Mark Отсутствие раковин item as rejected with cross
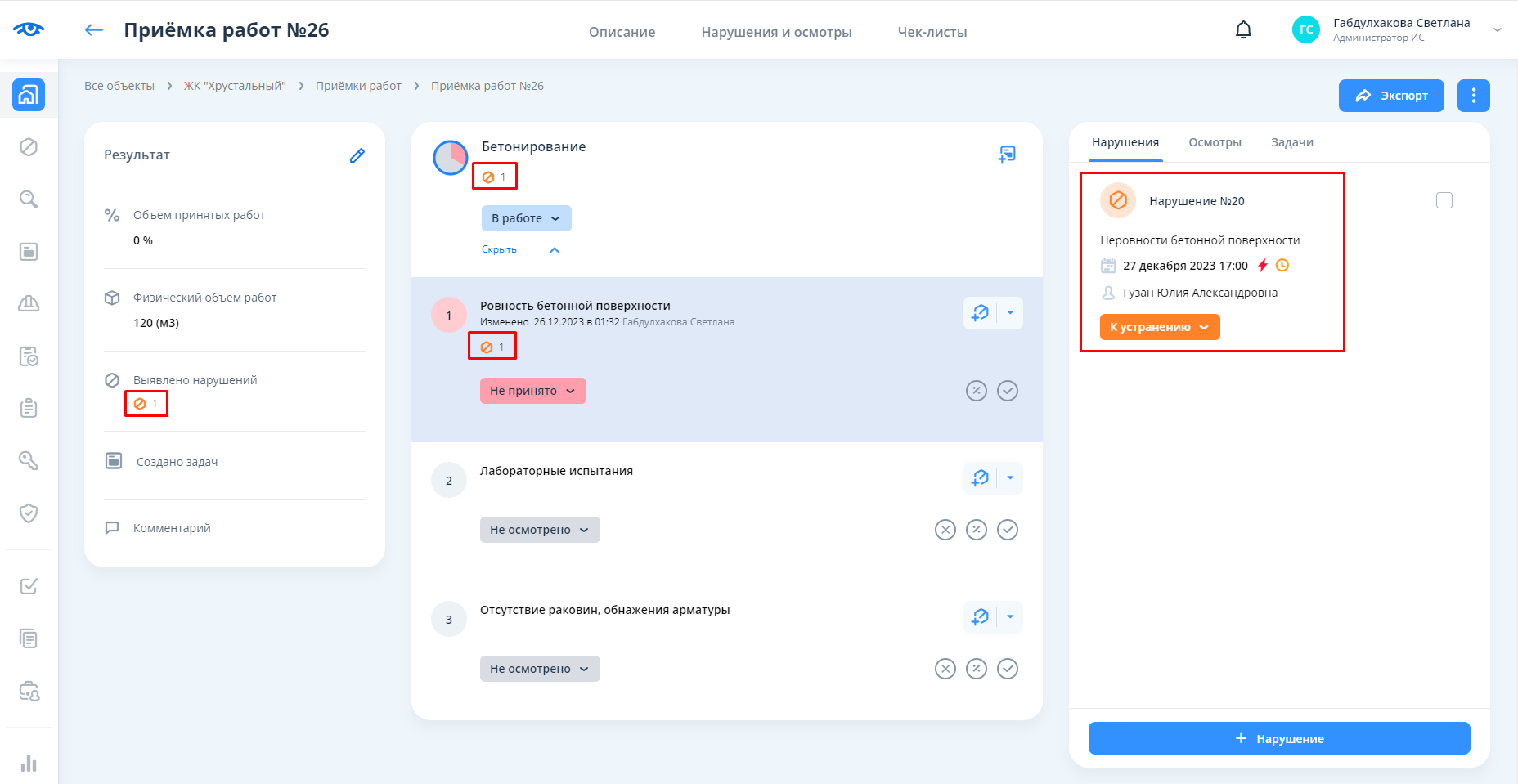Image resolution: width=1518 pixels, height=784 pixels. 945,669
